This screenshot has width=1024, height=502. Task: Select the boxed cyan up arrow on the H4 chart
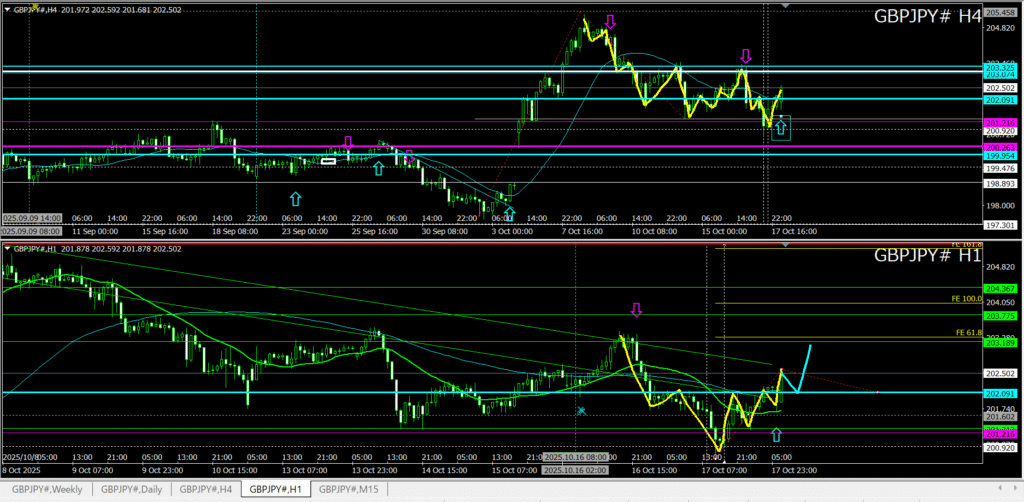pyautogui.click(x=781, y=128)
